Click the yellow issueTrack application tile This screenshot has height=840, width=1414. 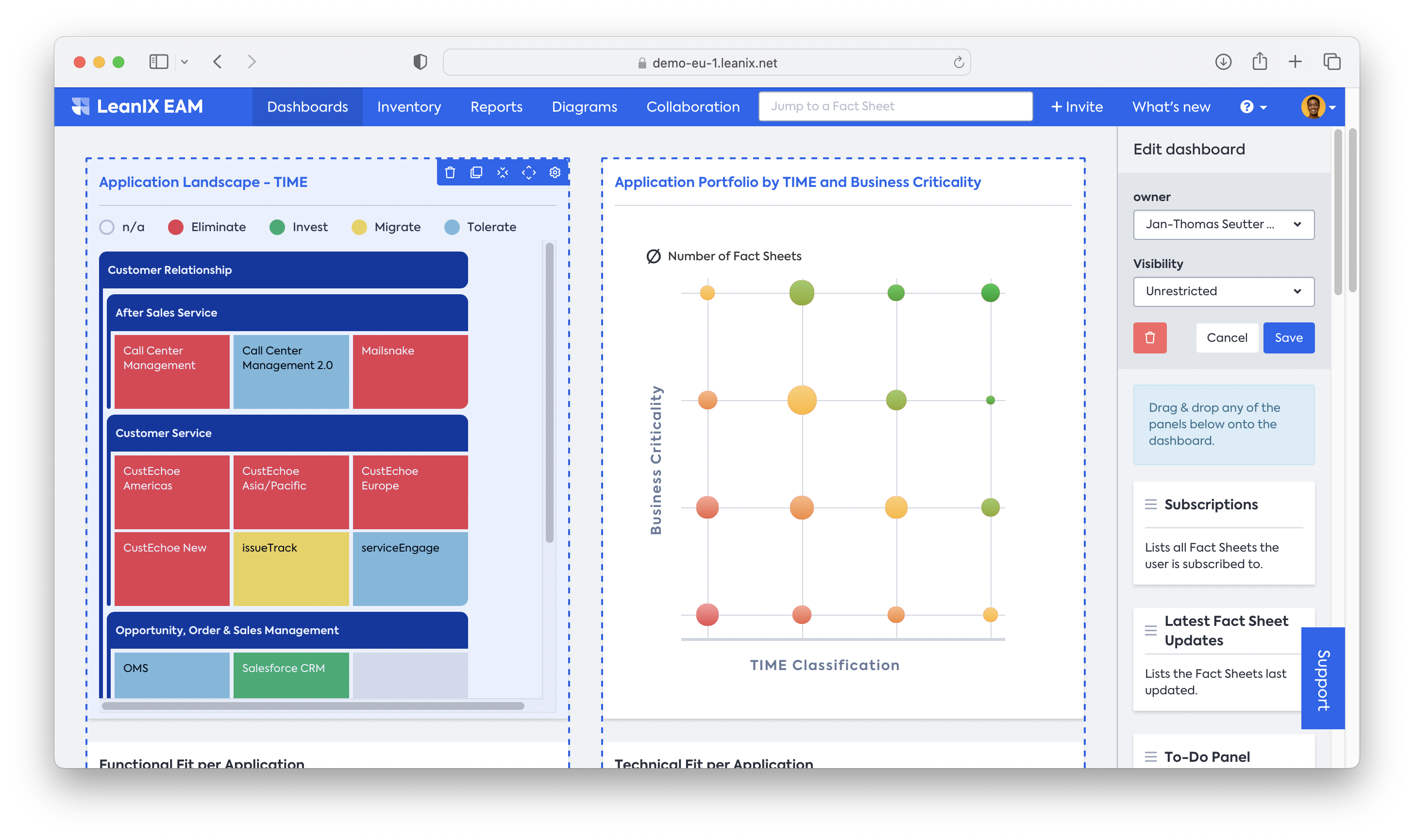[291, 568]
